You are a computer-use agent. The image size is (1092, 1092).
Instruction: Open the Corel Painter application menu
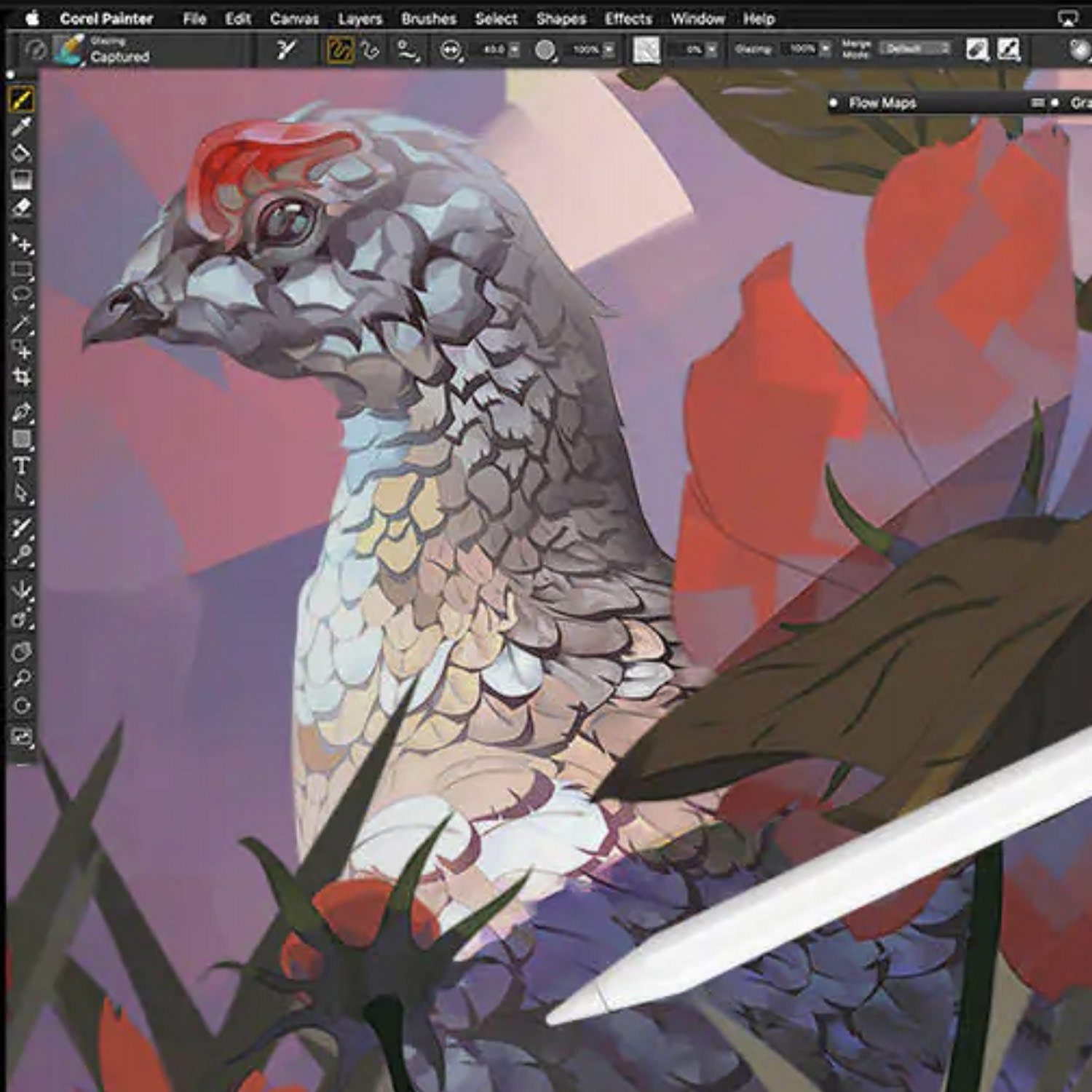point(106,18)
